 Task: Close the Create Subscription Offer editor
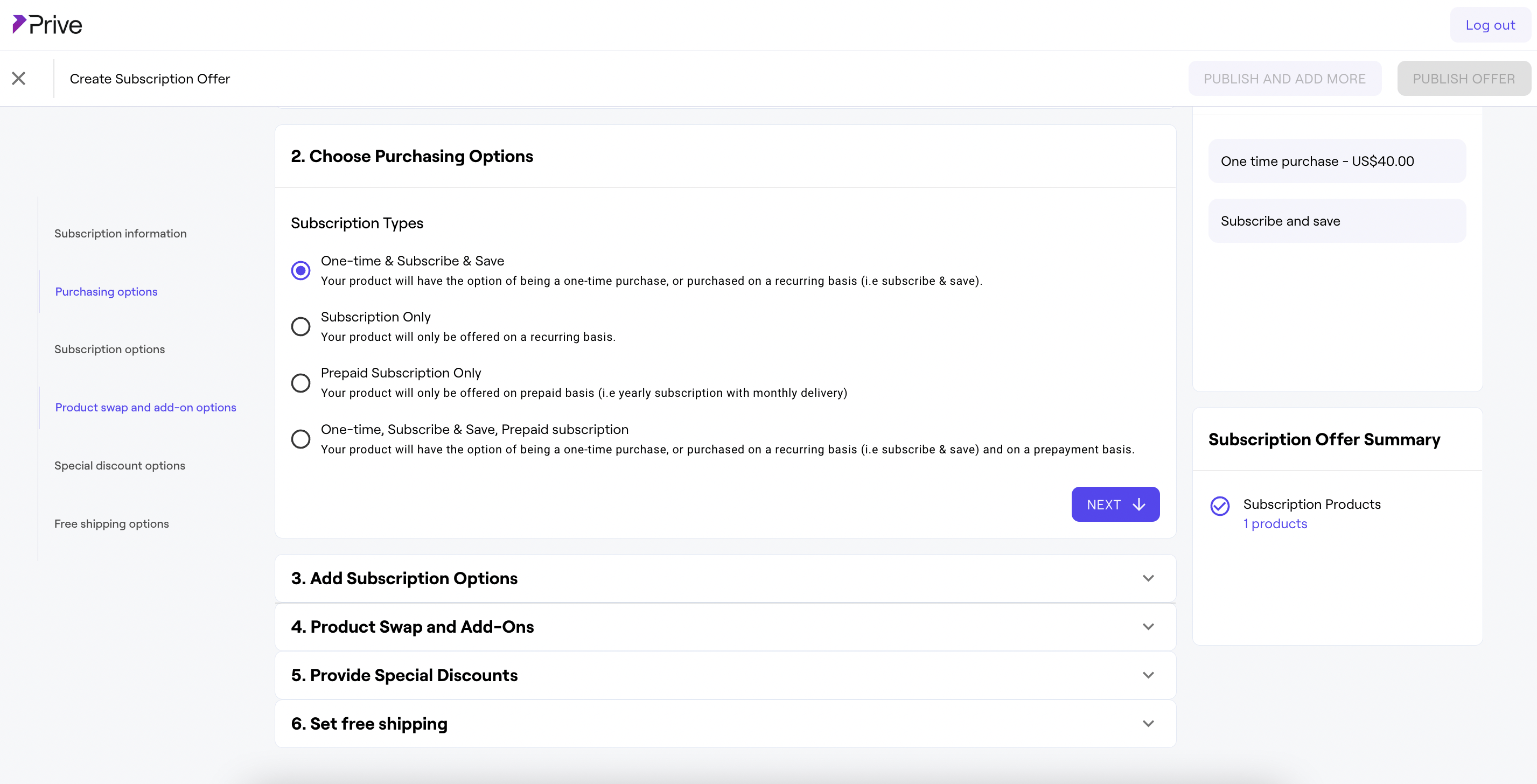click(18, 78)
